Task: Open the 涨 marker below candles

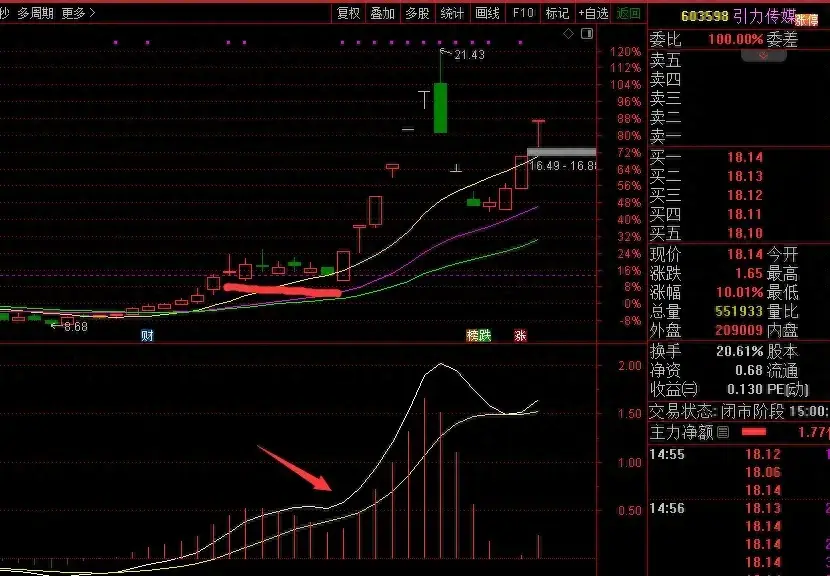Action: point(520,335)
